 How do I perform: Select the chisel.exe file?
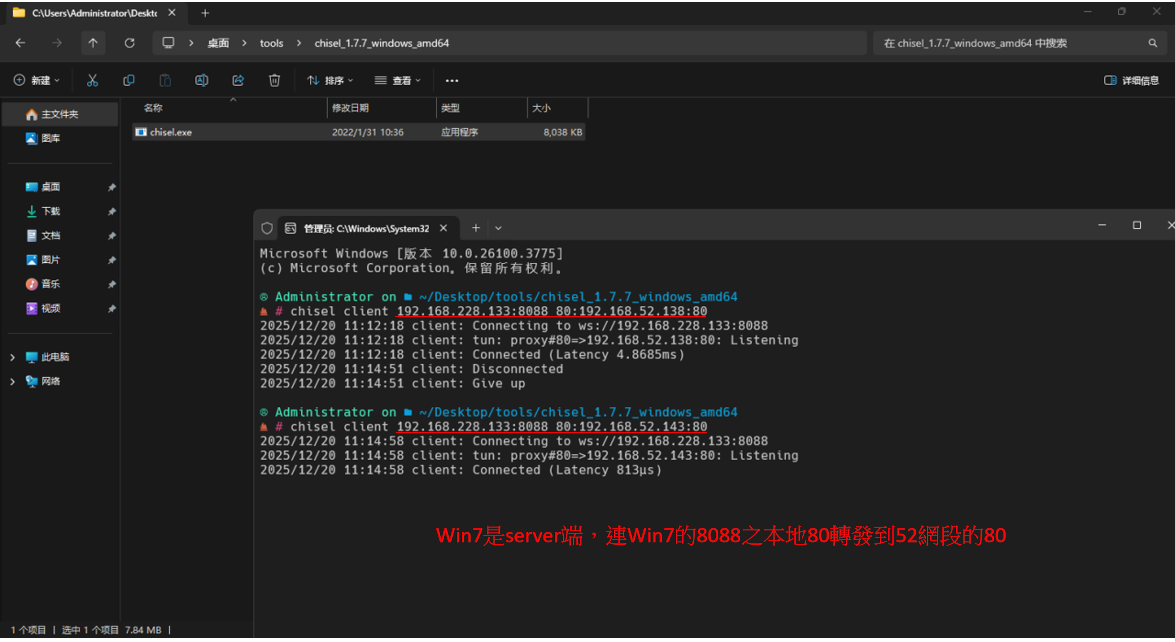359,132
